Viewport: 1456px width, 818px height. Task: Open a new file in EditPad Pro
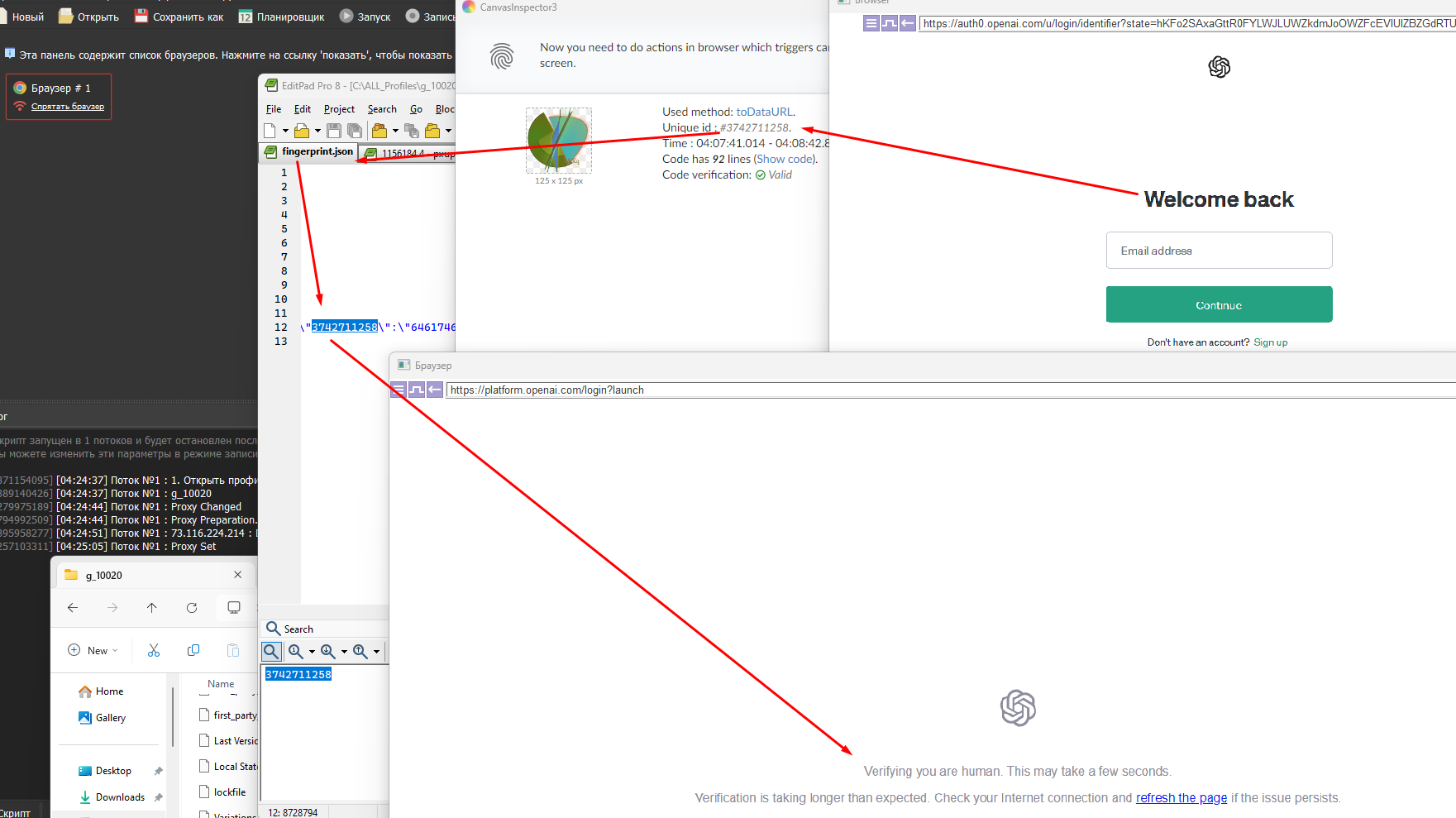coord(270,130)
